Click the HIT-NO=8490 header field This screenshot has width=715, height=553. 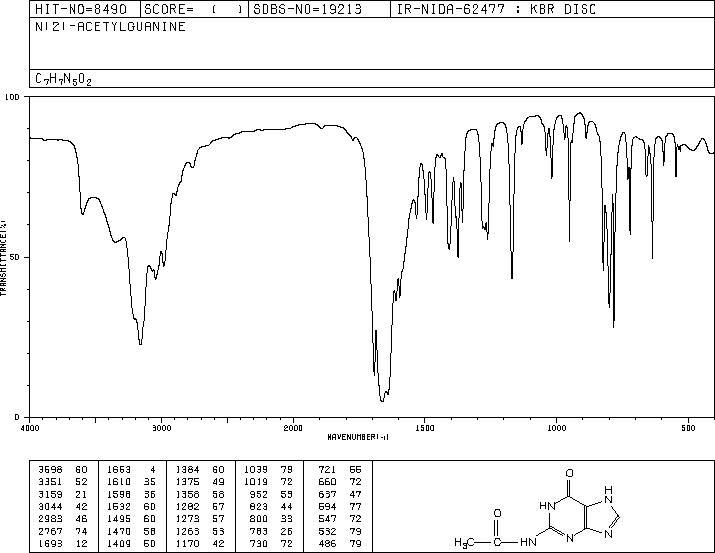(84, 9)
